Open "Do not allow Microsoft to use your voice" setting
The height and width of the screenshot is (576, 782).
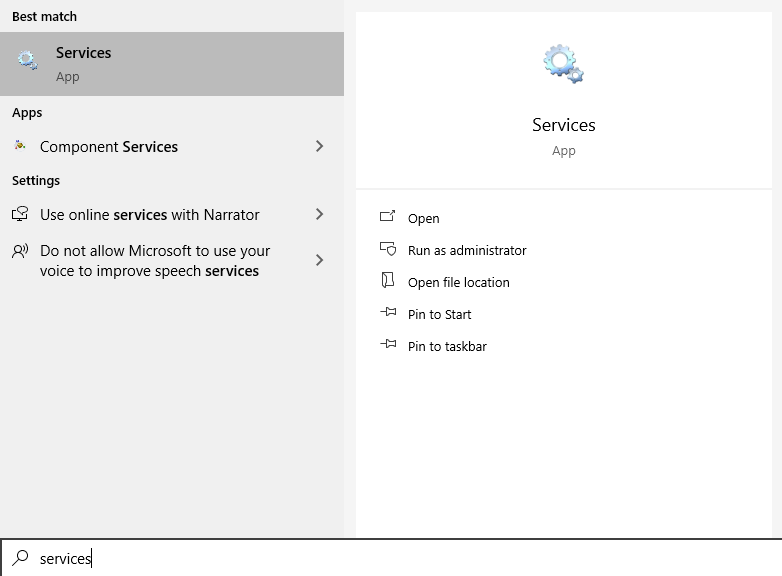[155, 260]
